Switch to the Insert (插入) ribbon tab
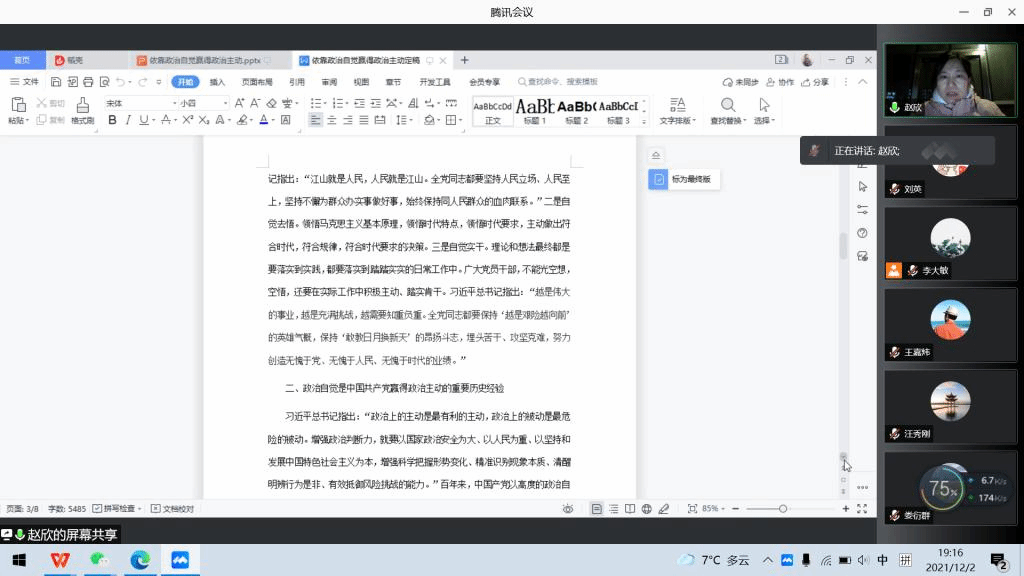1024x576 pixels. pyautogui.click(x=217, y=82)
